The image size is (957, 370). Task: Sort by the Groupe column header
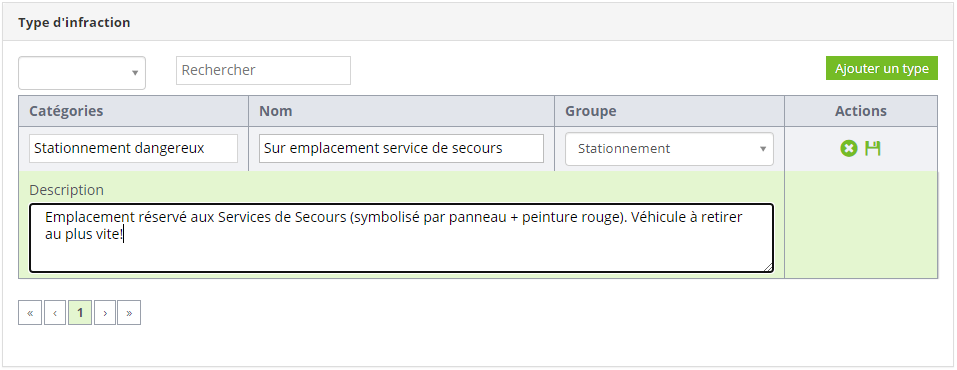[590, 111]
